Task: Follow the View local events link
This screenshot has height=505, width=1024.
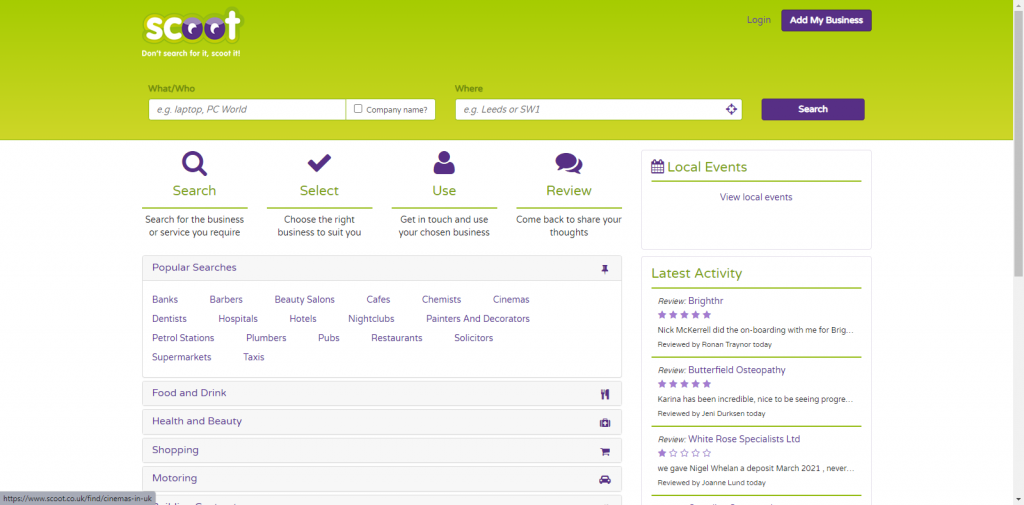Action: click(x=756, y=197)
